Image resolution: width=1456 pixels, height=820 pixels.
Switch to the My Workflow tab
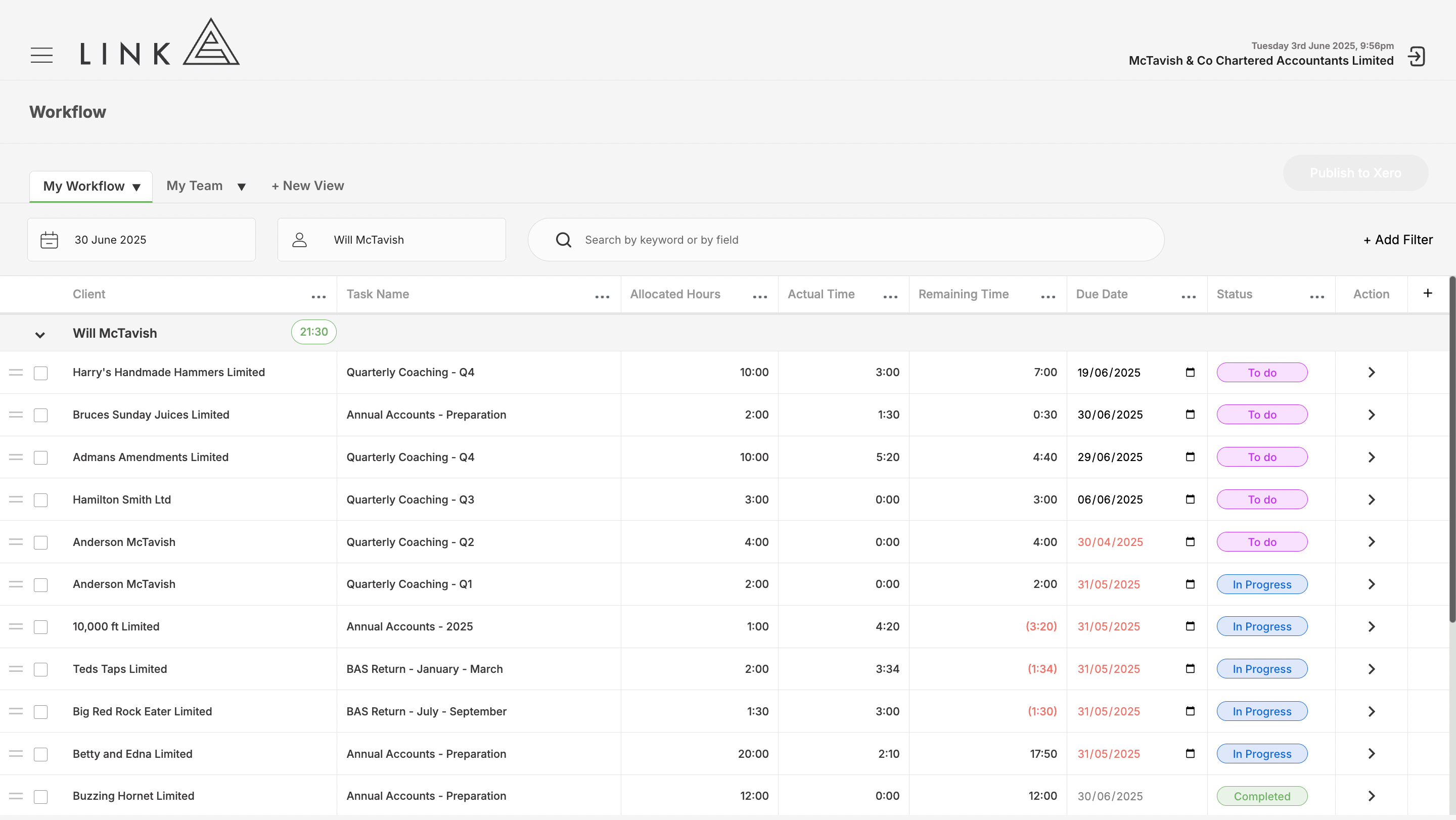pyautogui.click(x=84, y=186)
